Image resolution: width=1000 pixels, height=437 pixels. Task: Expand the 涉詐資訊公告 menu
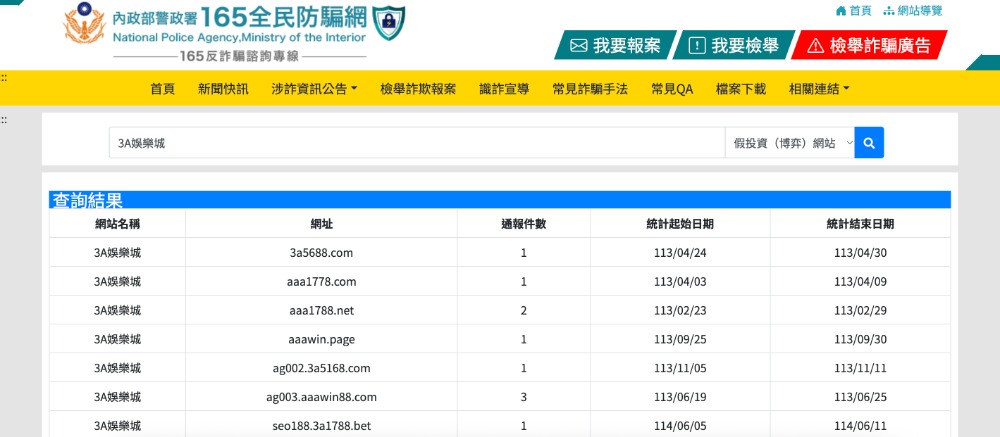pyautogui.click(x=314, y=89)
